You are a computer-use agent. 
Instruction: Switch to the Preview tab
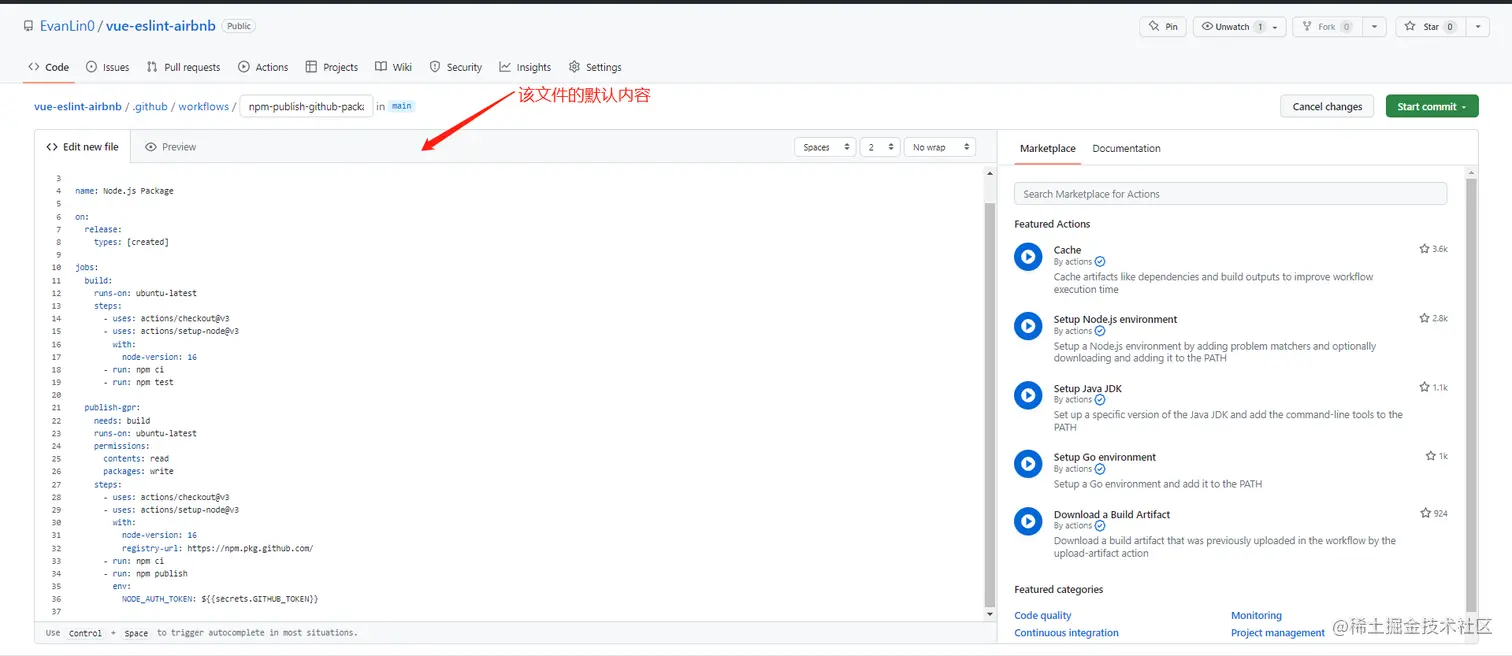pos(171,147)
